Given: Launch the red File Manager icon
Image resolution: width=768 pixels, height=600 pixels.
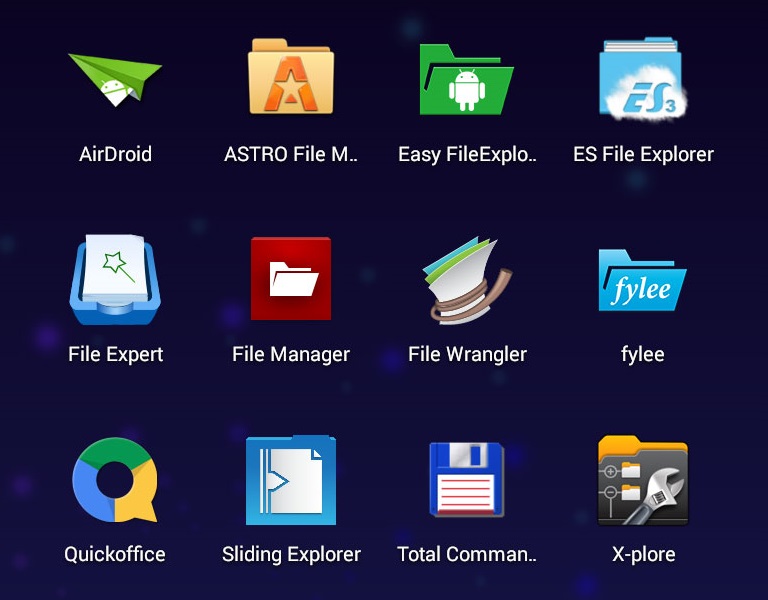Looking at the screenshot, I should point(291,279).
